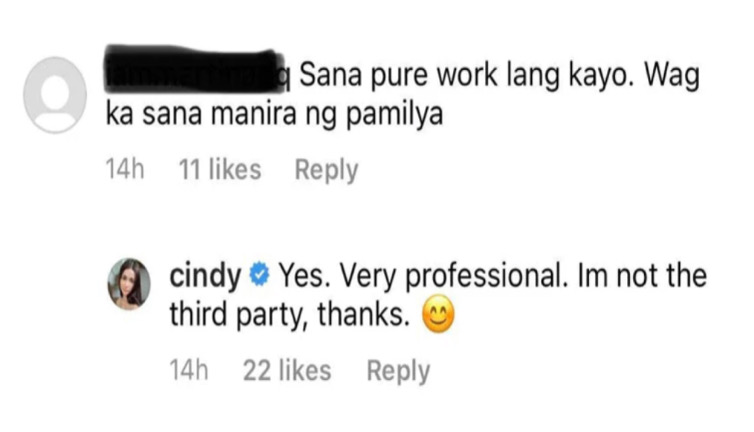
Task: Click the text third party, thanks.
Action: [289, 316]
